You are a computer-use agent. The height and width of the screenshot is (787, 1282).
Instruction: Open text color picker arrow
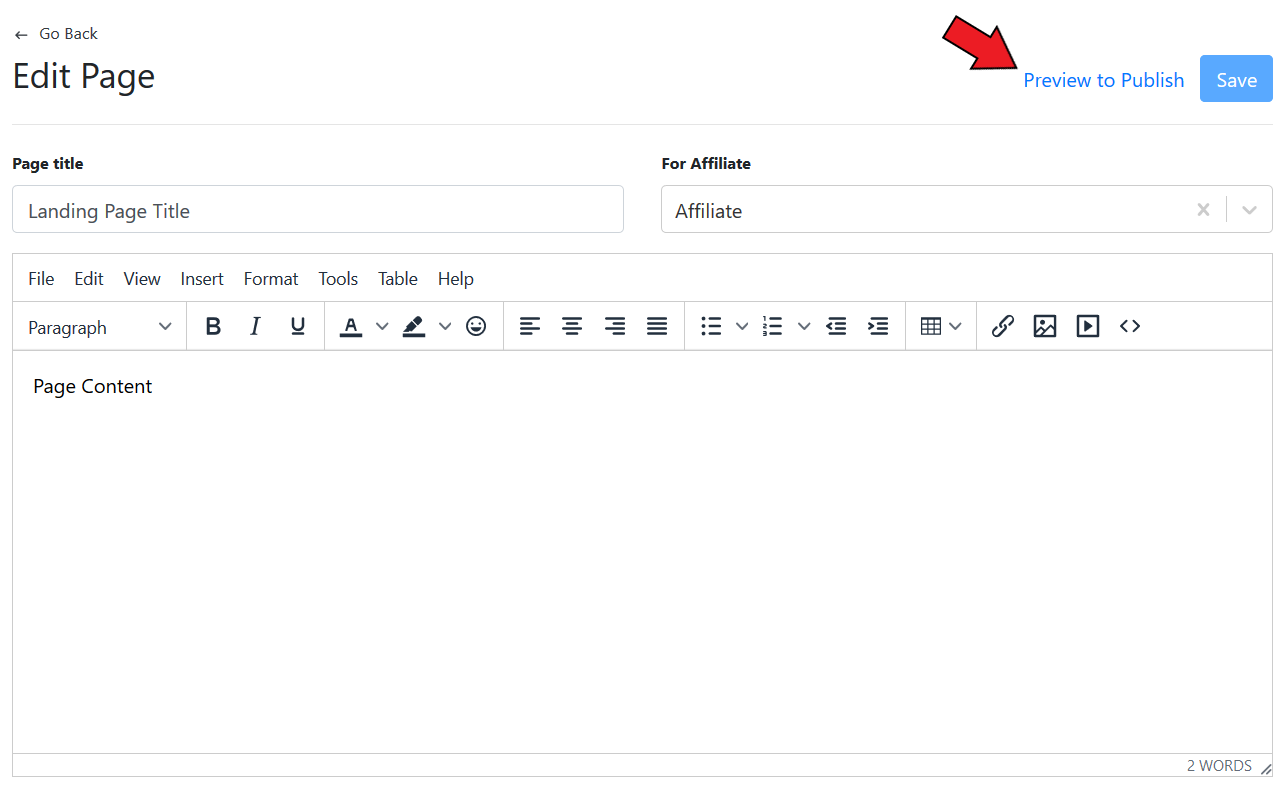point(382,326)
